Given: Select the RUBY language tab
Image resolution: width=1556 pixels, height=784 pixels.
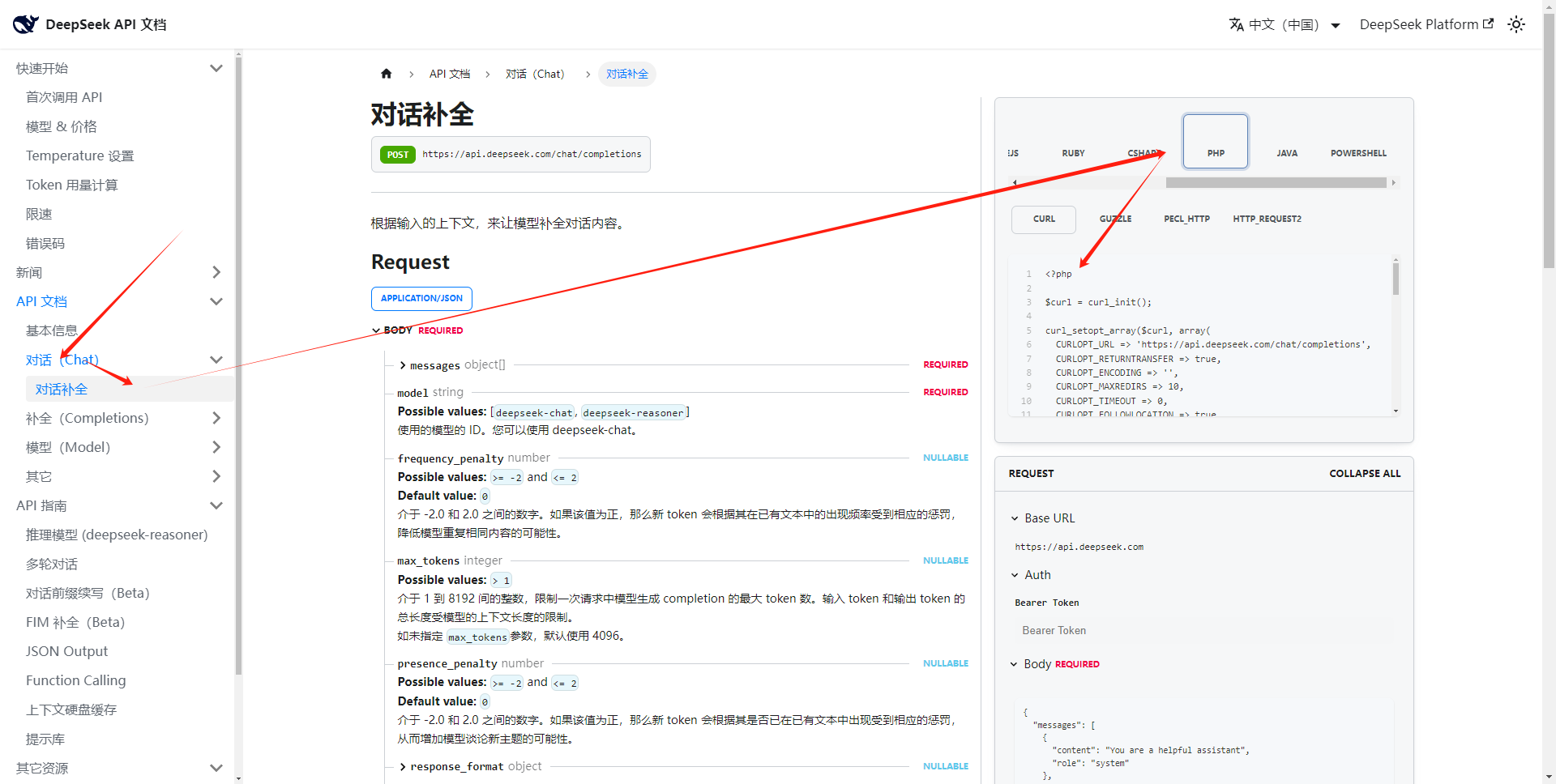Looking at the screenshot, I should point(1073,153).
